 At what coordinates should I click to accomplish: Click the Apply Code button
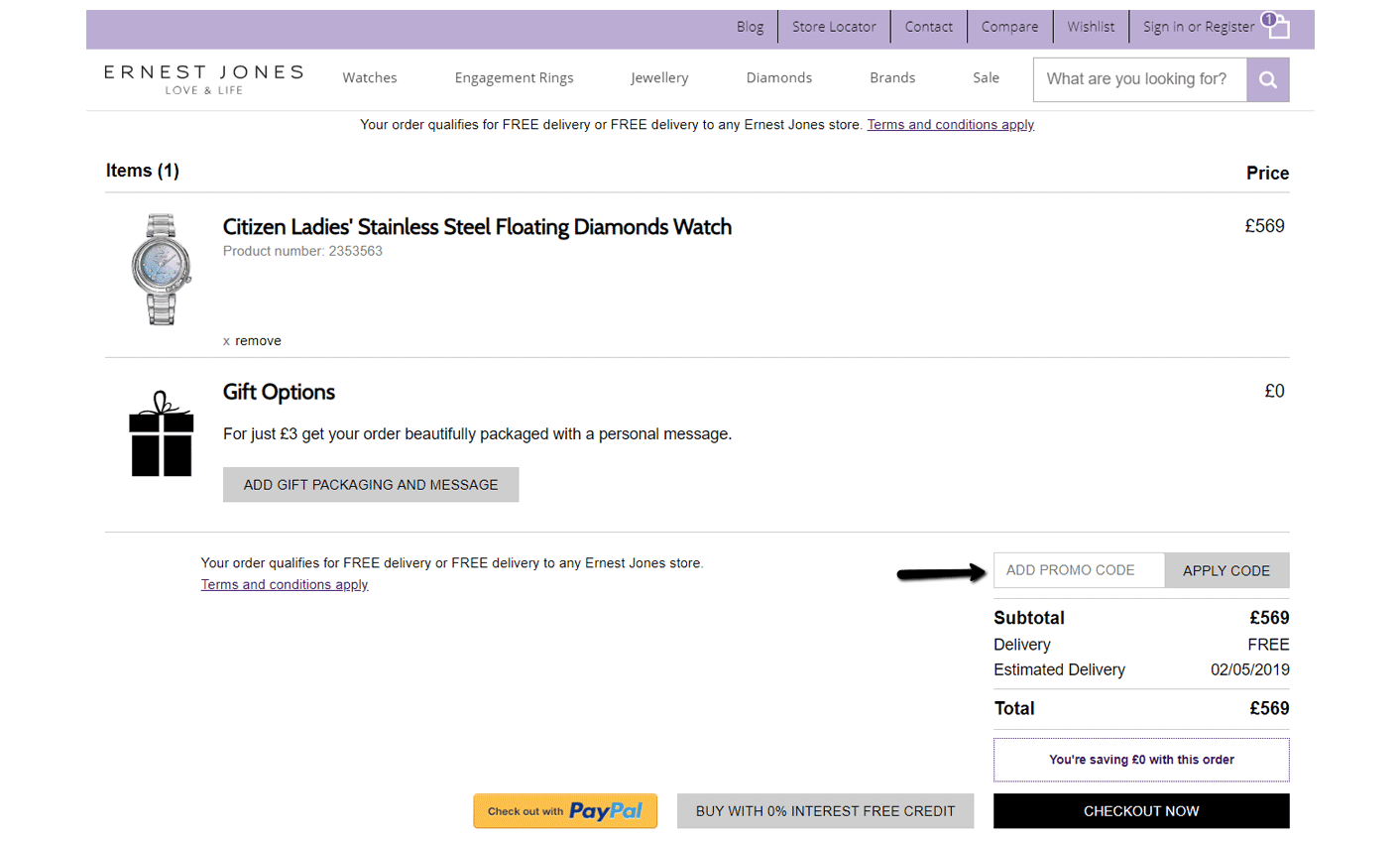tap(1226, 570)
